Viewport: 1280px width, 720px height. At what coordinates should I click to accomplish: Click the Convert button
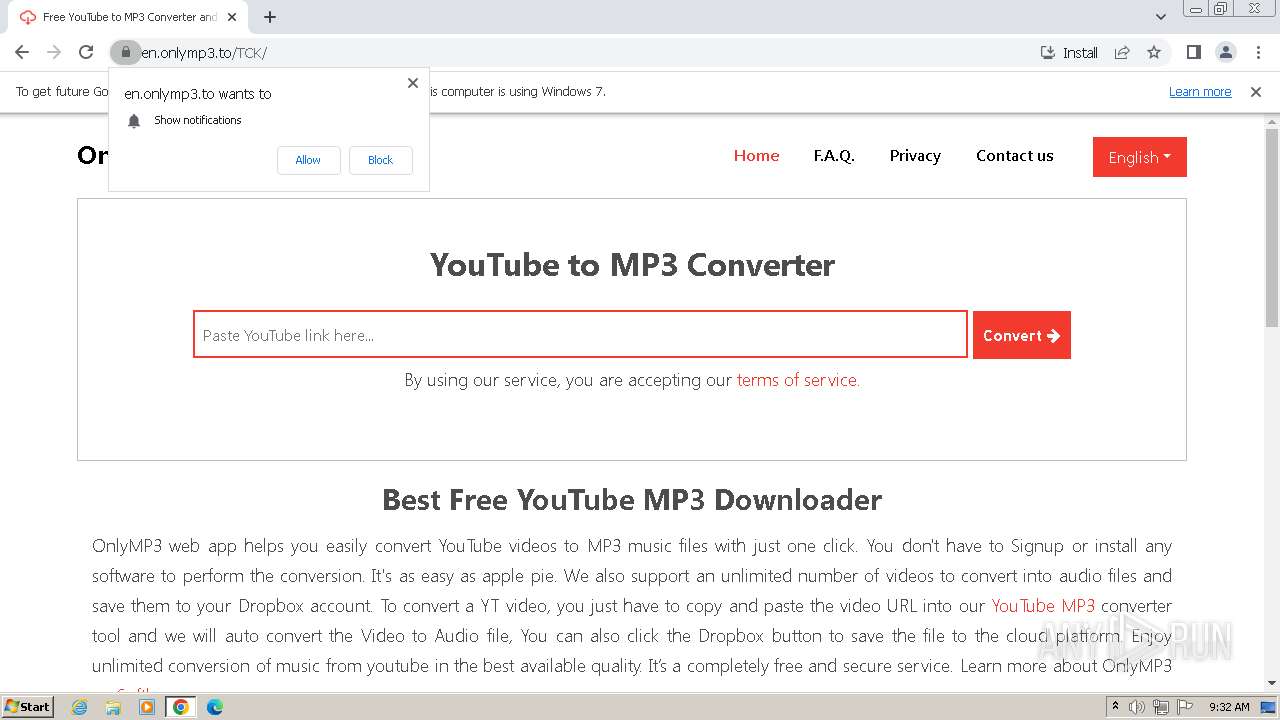pos(1021,335)
